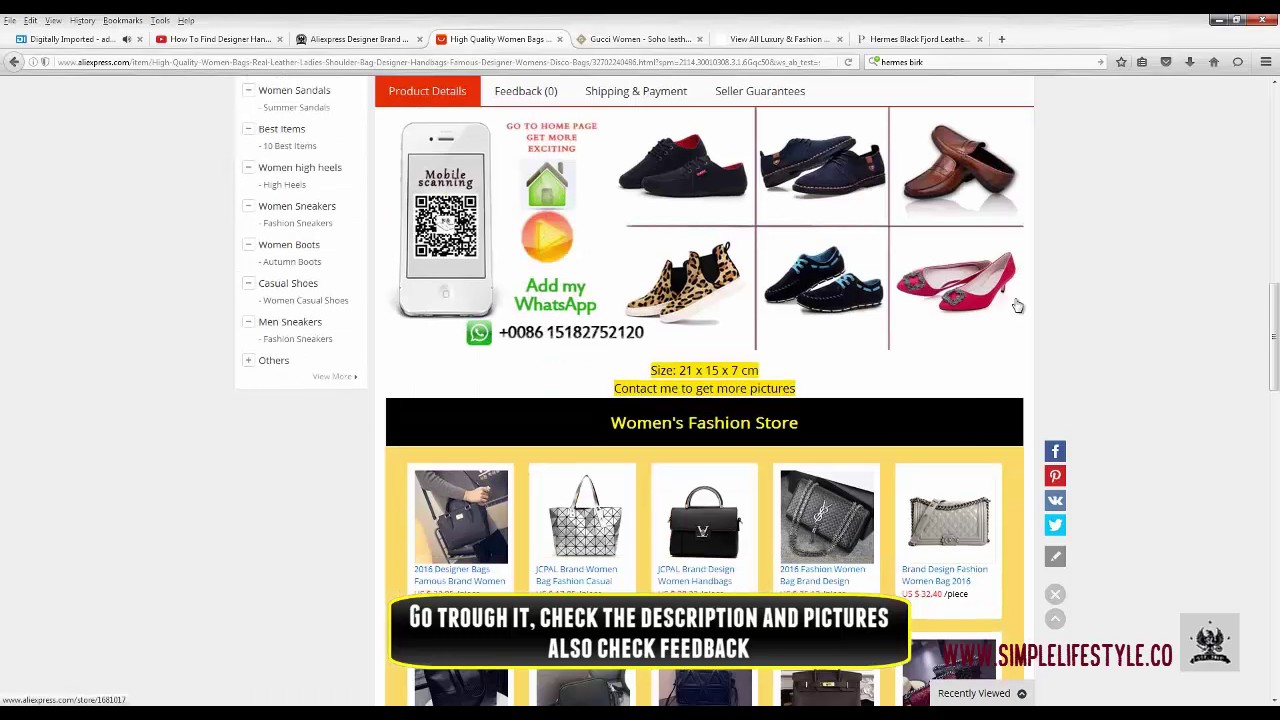Open a new browser tab
The image size is (1280, 720).
[1001, 39]
